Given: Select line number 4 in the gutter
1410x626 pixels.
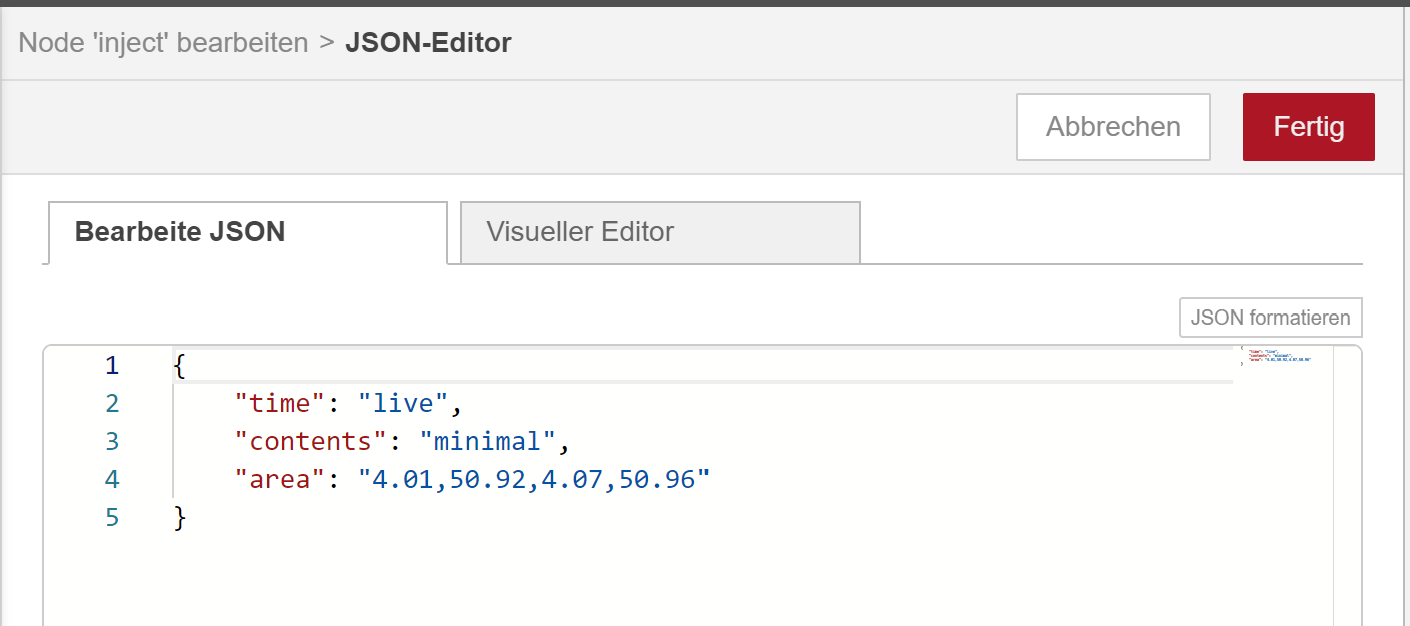Looking at the screenshot, I should (112, 480).
